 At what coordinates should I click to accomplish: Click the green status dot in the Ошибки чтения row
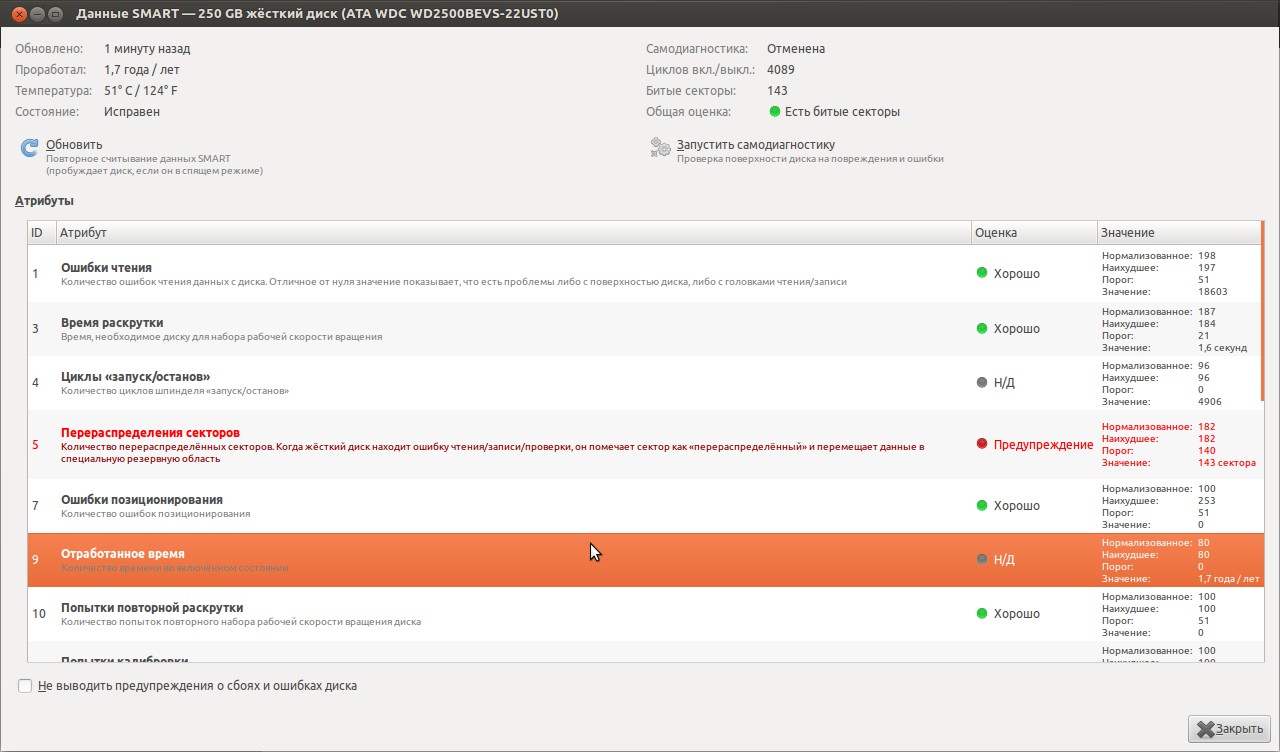[x=982, y=273]
